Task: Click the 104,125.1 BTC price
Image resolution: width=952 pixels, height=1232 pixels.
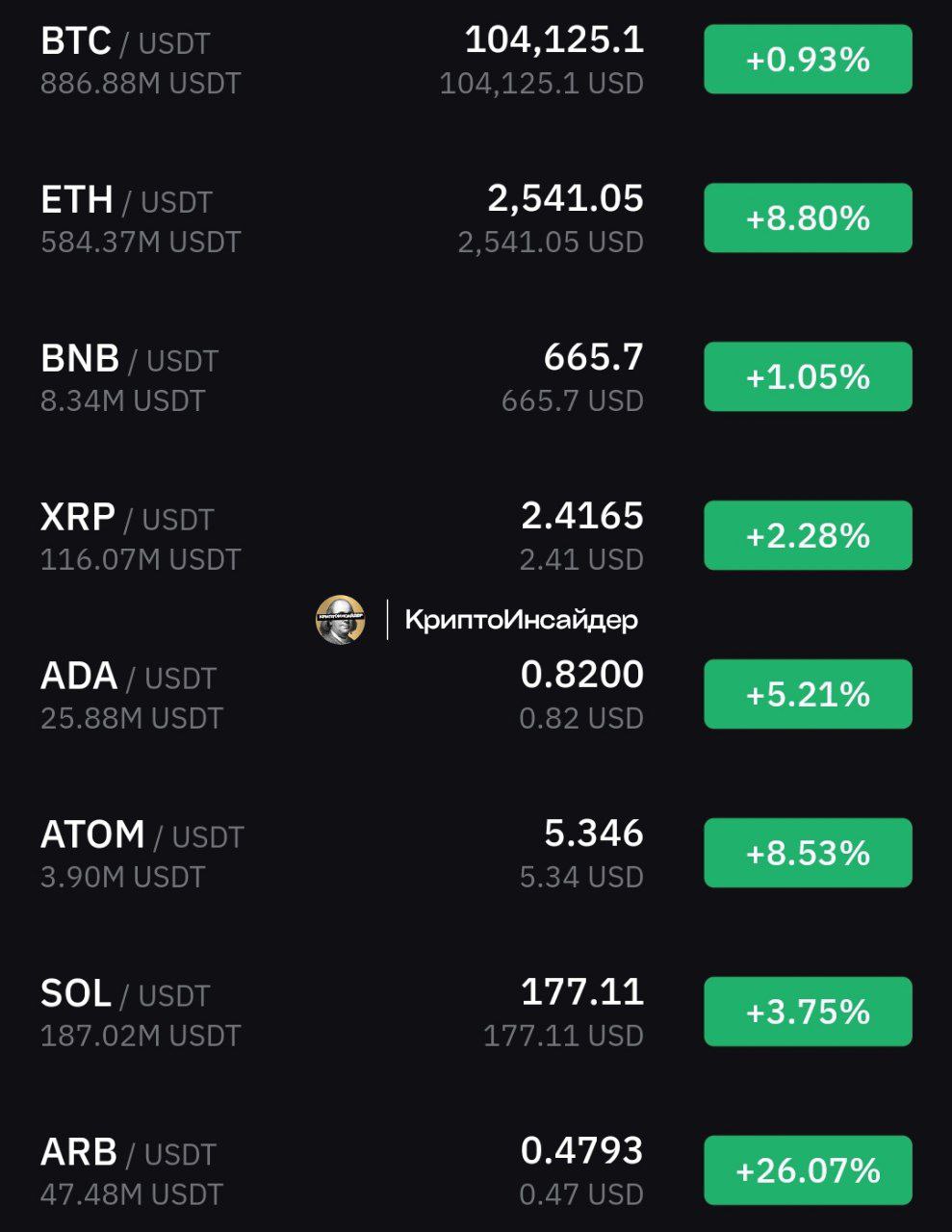Action: tap(554, 40)
